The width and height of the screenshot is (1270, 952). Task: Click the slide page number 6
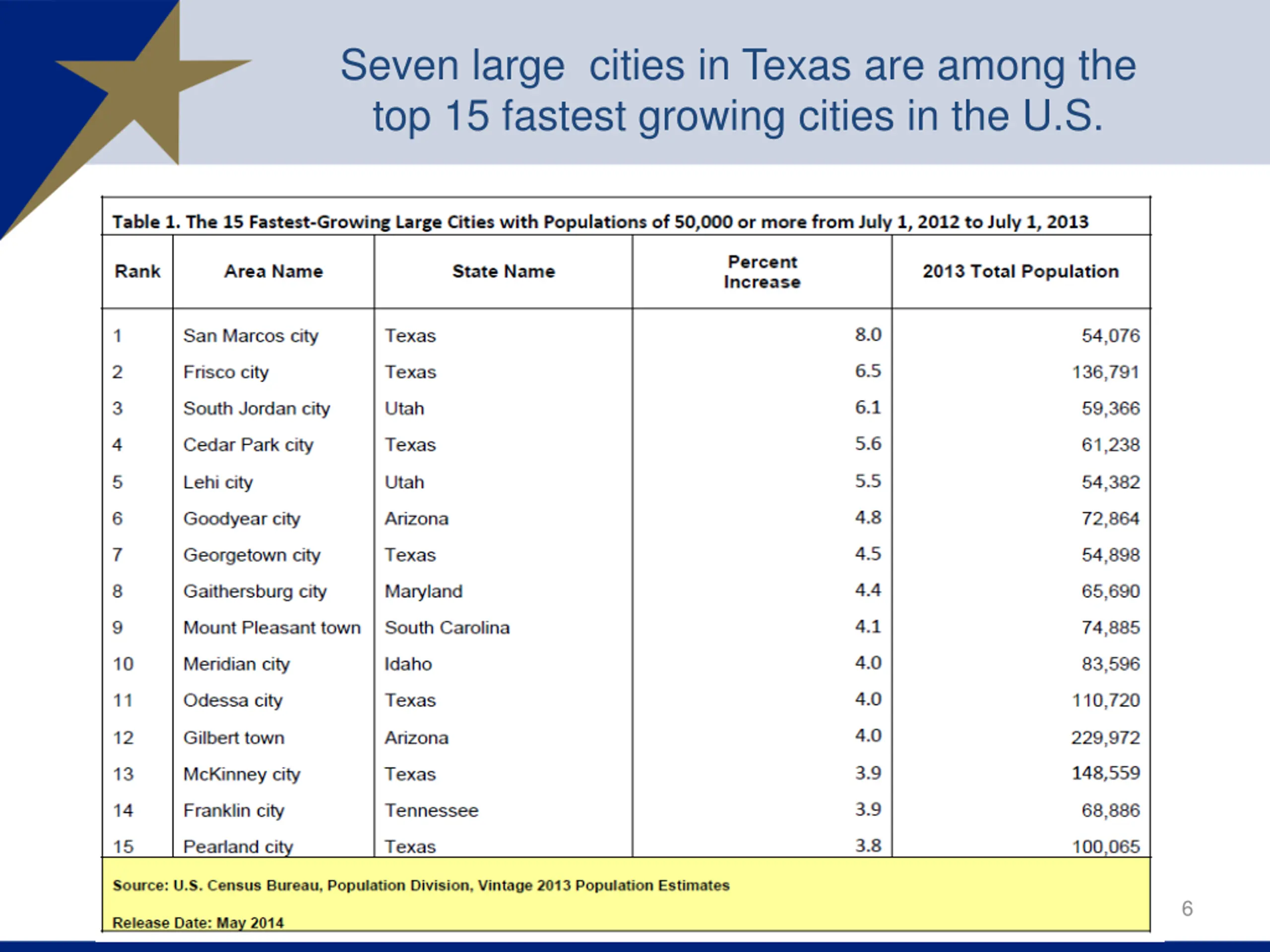point(1187,909)
